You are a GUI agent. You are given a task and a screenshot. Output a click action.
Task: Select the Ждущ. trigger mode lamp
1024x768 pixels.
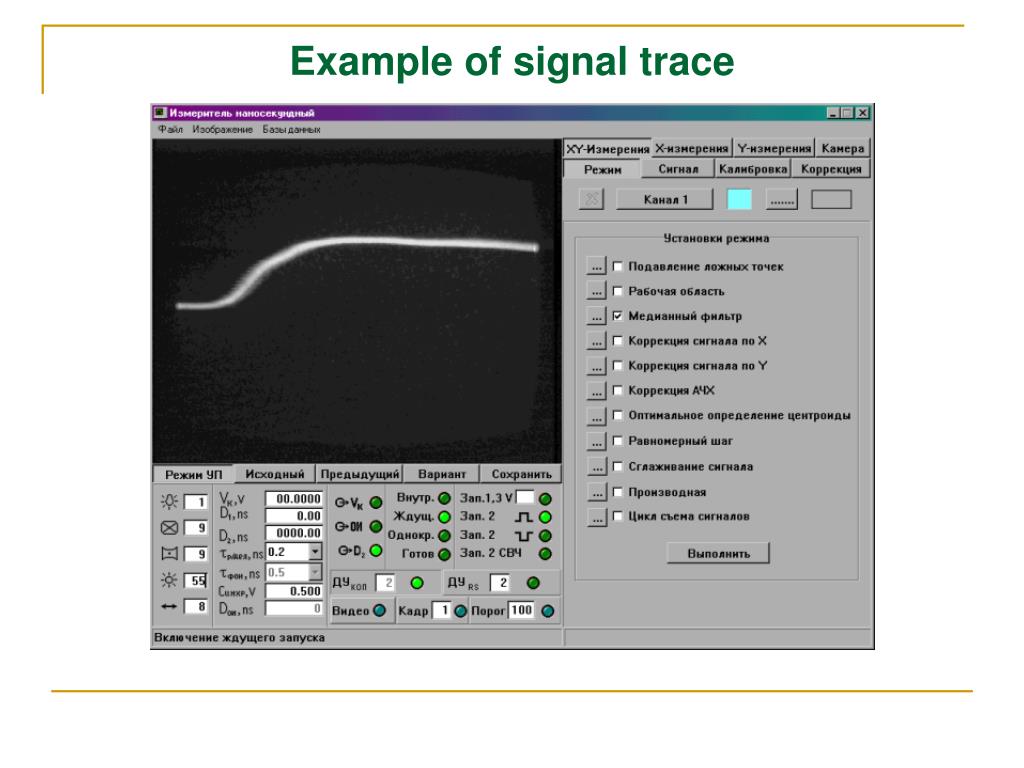[445, 517]
